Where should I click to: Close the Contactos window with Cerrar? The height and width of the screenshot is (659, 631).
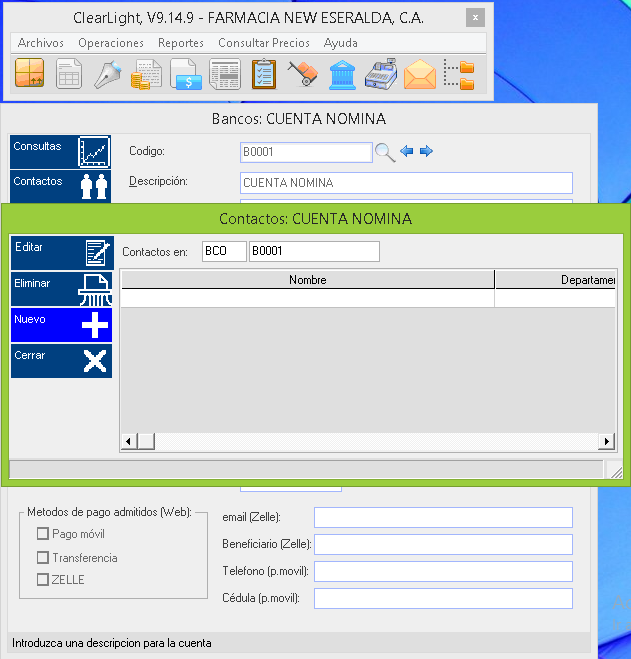click(x=61, y=361)
